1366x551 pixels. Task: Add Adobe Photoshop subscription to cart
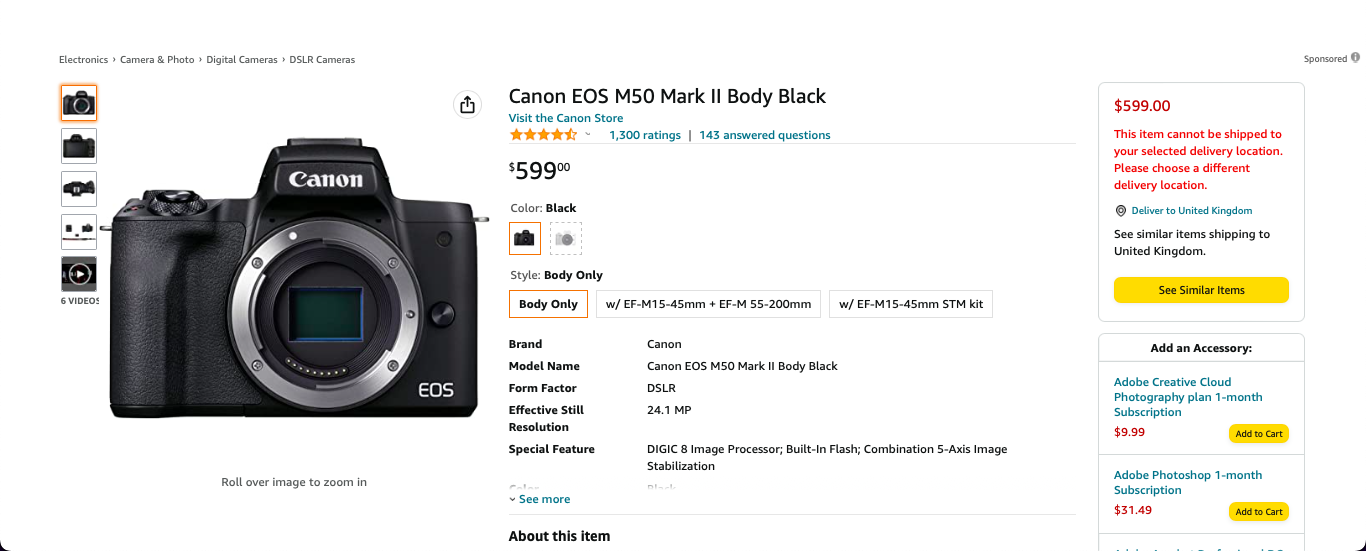pyautogui.click(x=1259, y=512)
